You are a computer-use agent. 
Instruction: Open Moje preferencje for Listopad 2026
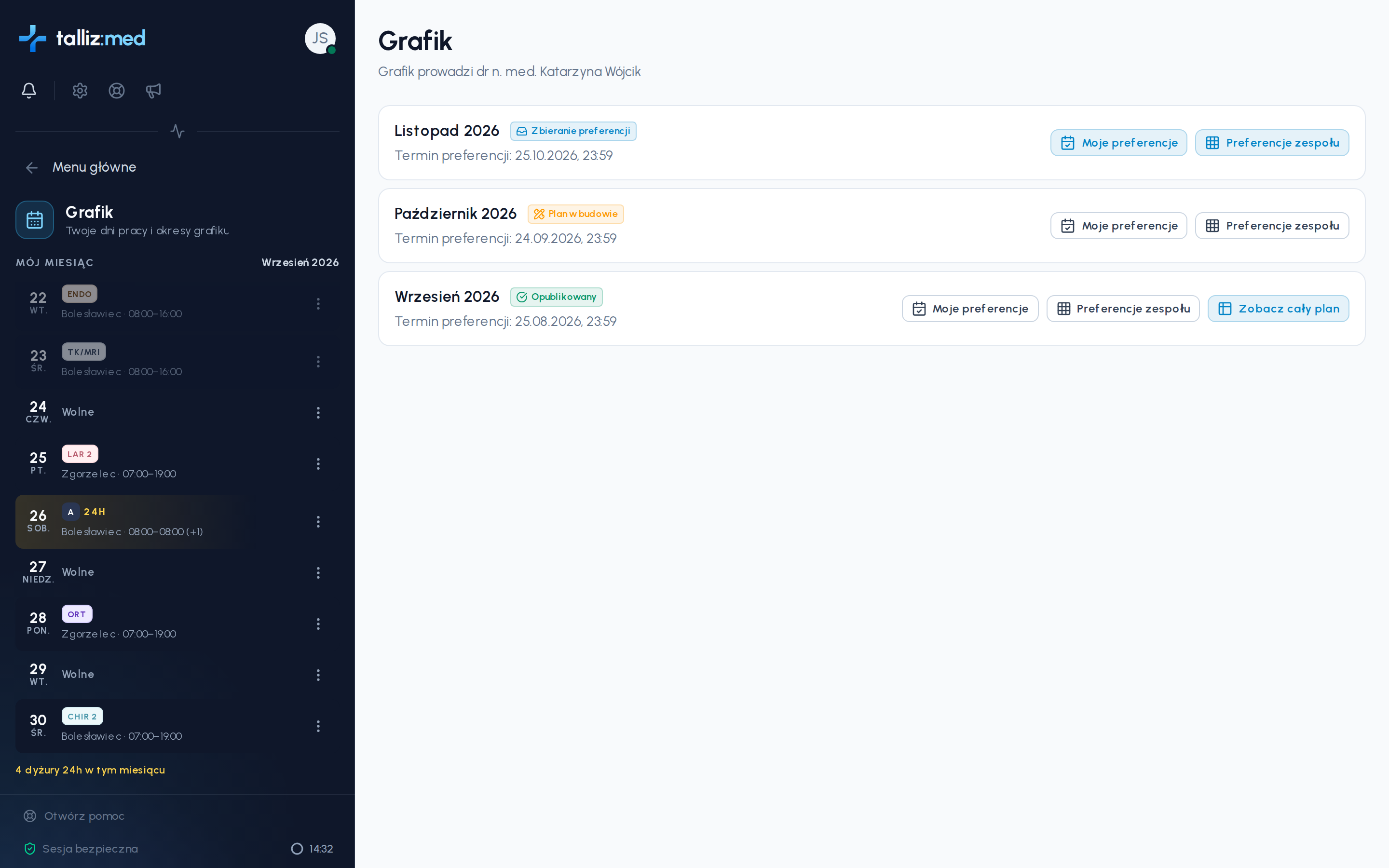1118,142
